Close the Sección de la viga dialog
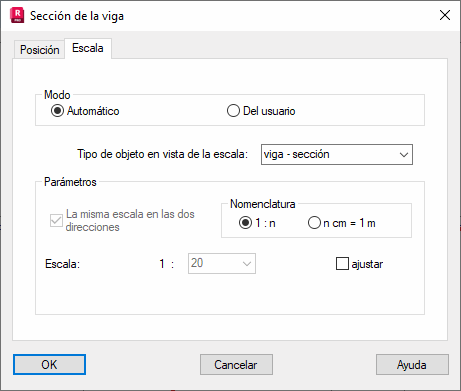This screenshot has width=461, height=391. [445, 15]
